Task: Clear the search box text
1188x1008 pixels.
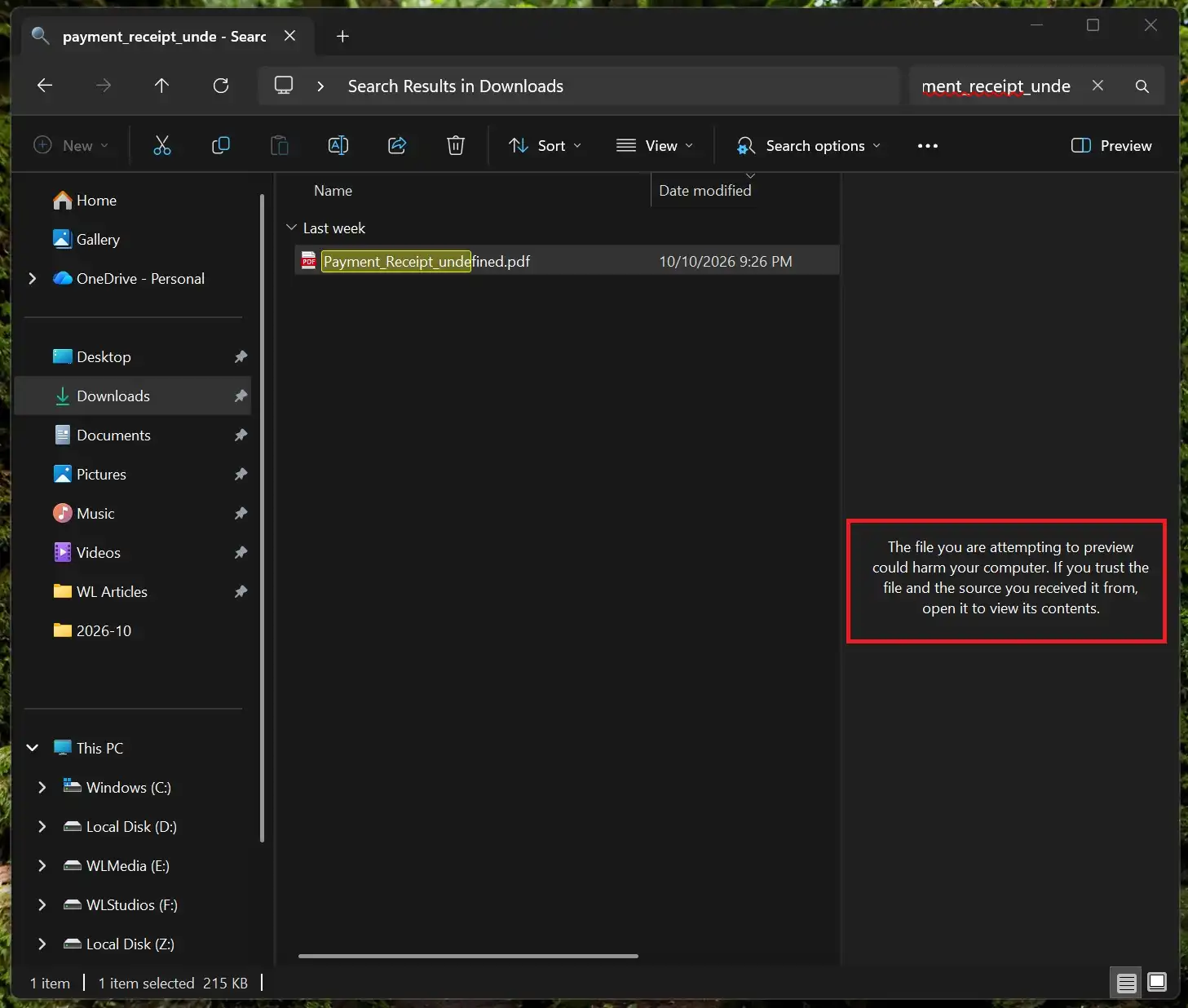Action: [x=1098, y=86]
